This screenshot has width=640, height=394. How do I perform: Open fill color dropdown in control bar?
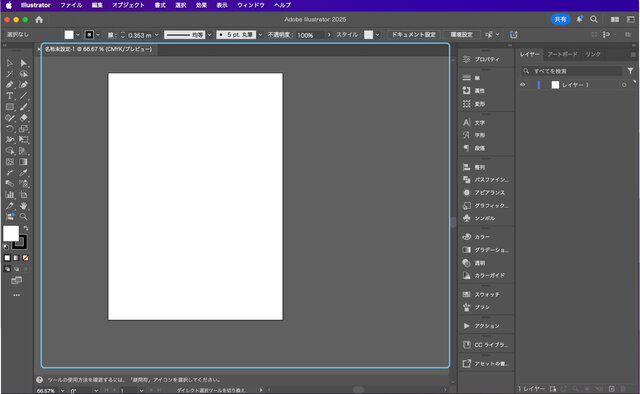(78, 35)
